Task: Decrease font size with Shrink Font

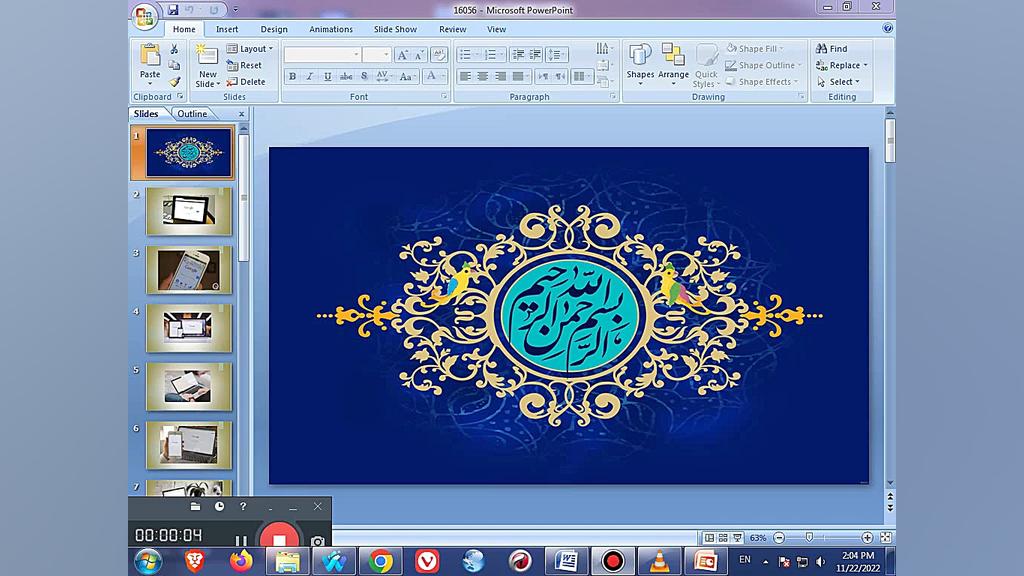Action: pyautogui.click(x=419, y=55)
